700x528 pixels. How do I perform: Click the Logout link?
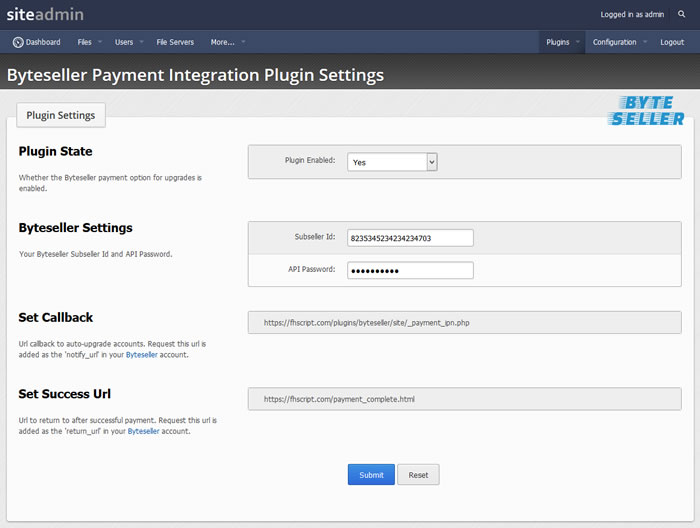tap(672, 42)
